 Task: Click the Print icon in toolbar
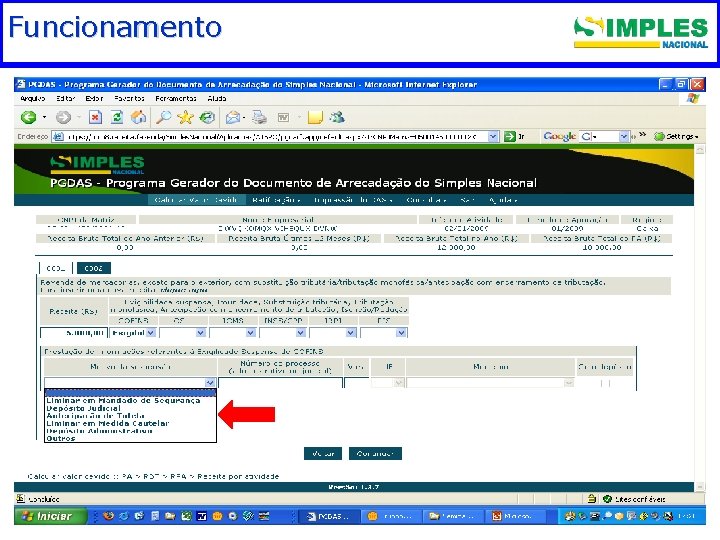(259, 118)
